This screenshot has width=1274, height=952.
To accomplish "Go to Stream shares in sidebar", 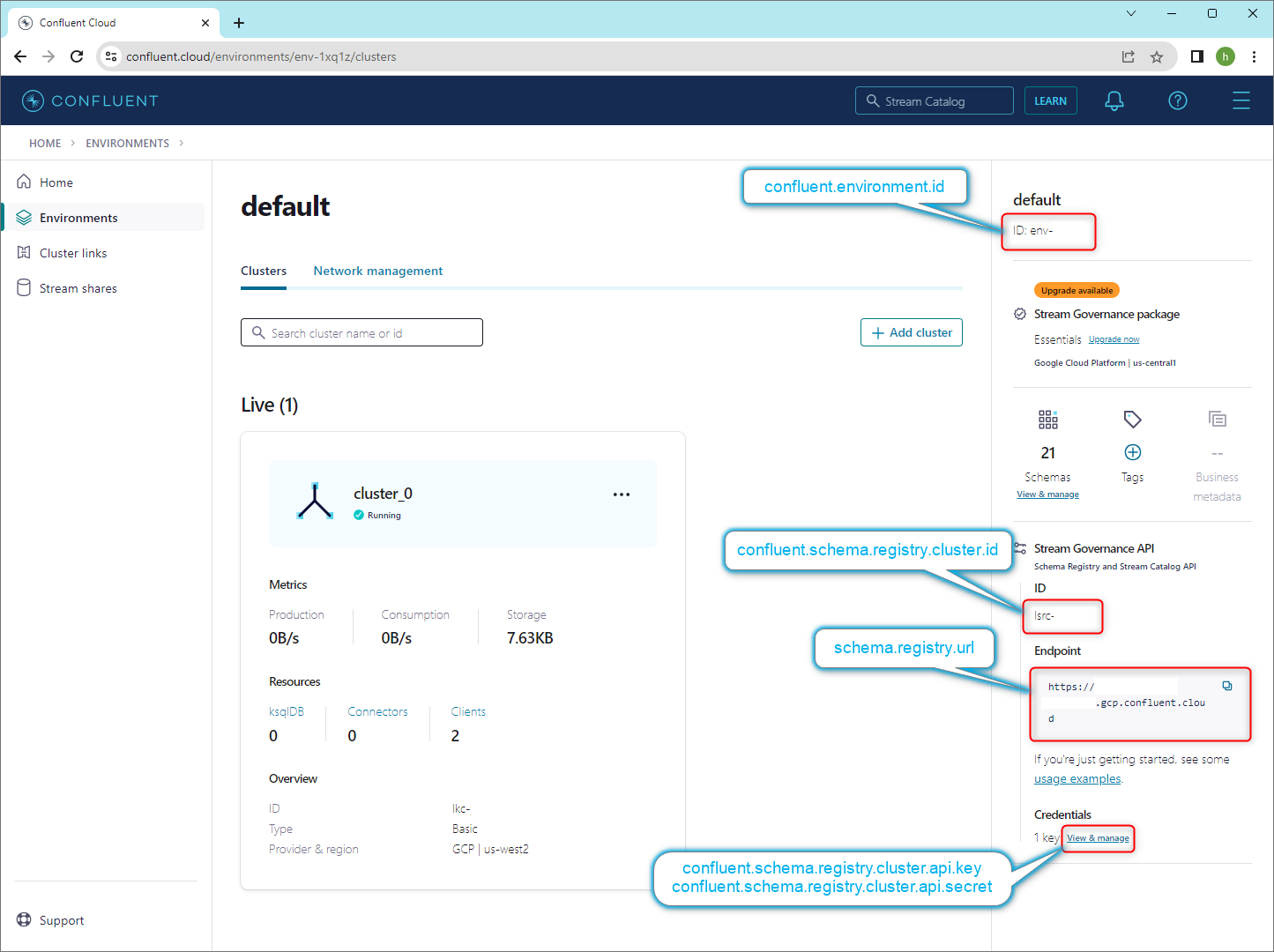I will coord(78,288).
